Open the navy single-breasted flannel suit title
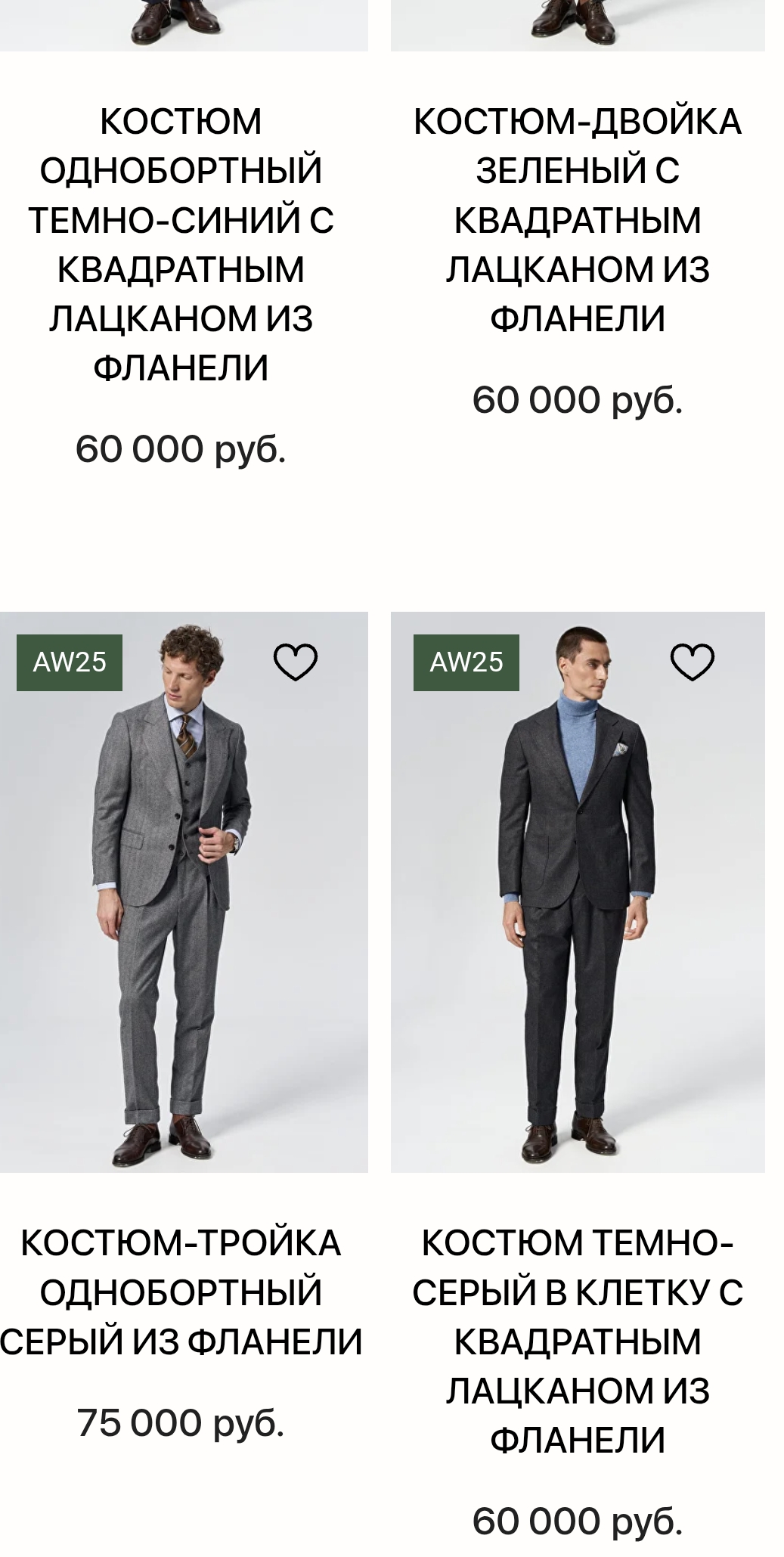 181,245
